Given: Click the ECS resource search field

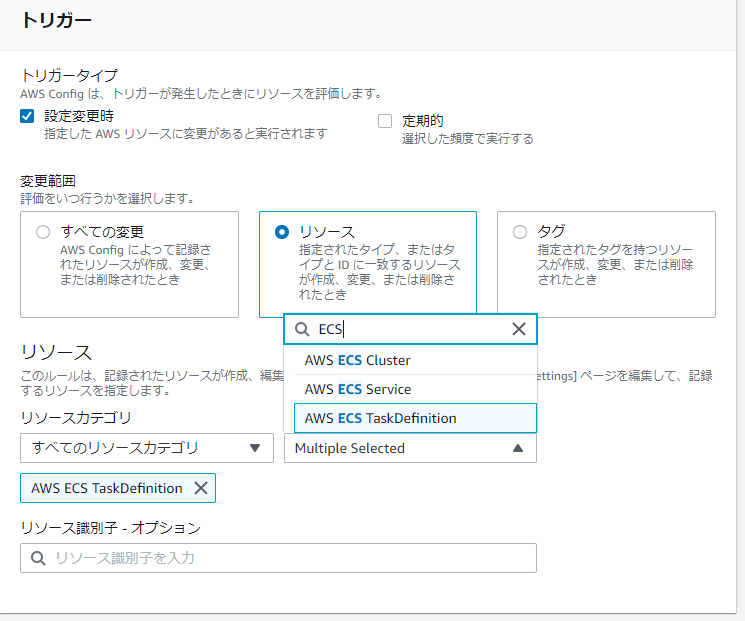Looking at the screenshot, I should point(411,329).
